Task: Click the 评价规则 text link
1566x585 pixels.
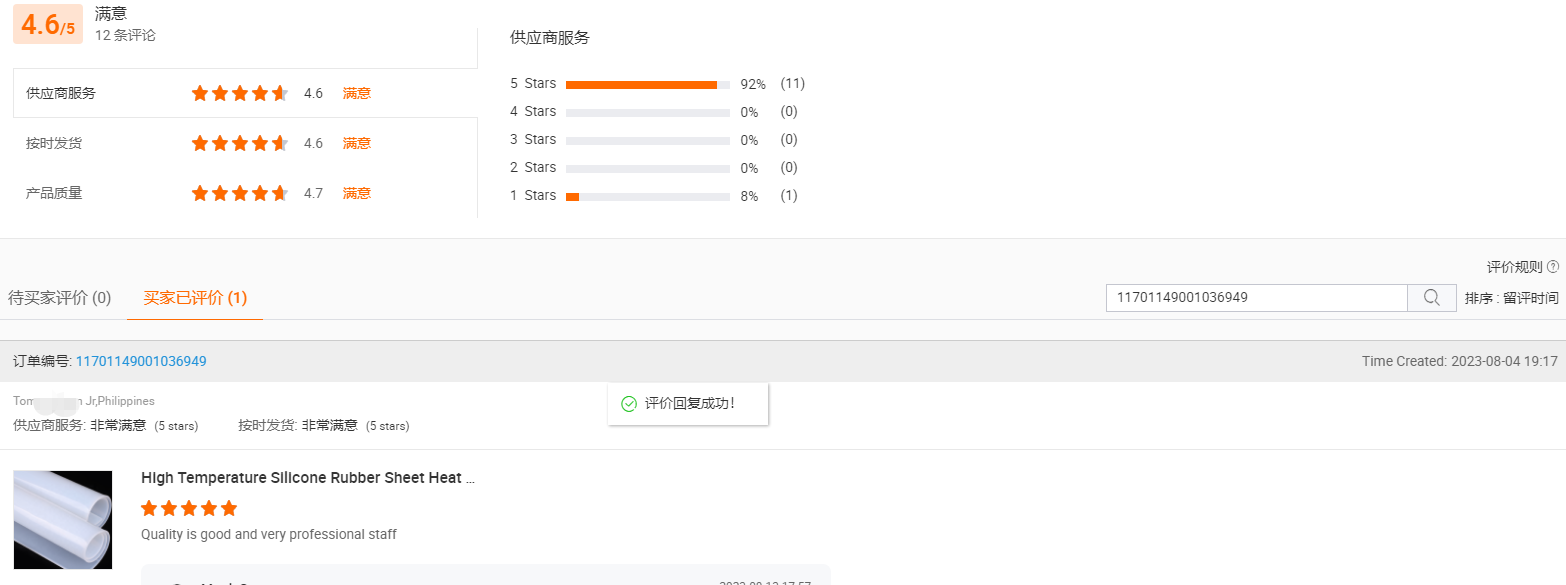Action: pyautogui.click(x=1514, y=267)
